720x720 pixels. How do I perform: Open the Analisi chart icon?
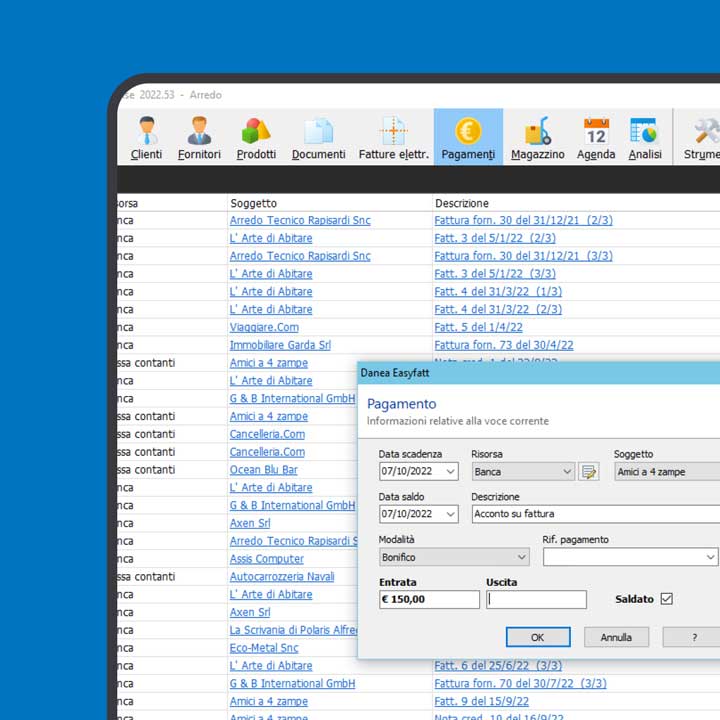tap(644, 131)
